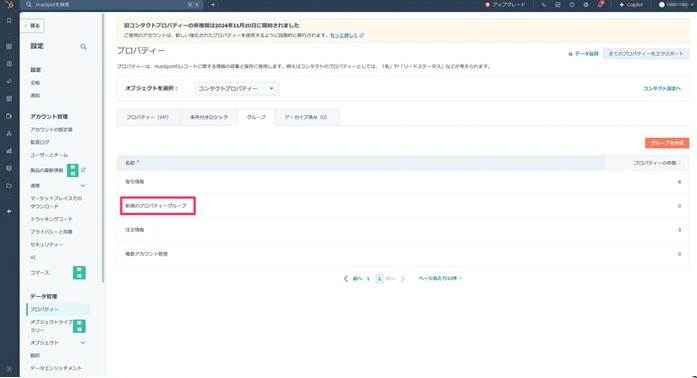Image resolution: width=697 pixels, height=378 pixels.
Task: Open the HubSpot sprocket logo home
Action: (x=9, y=4)
